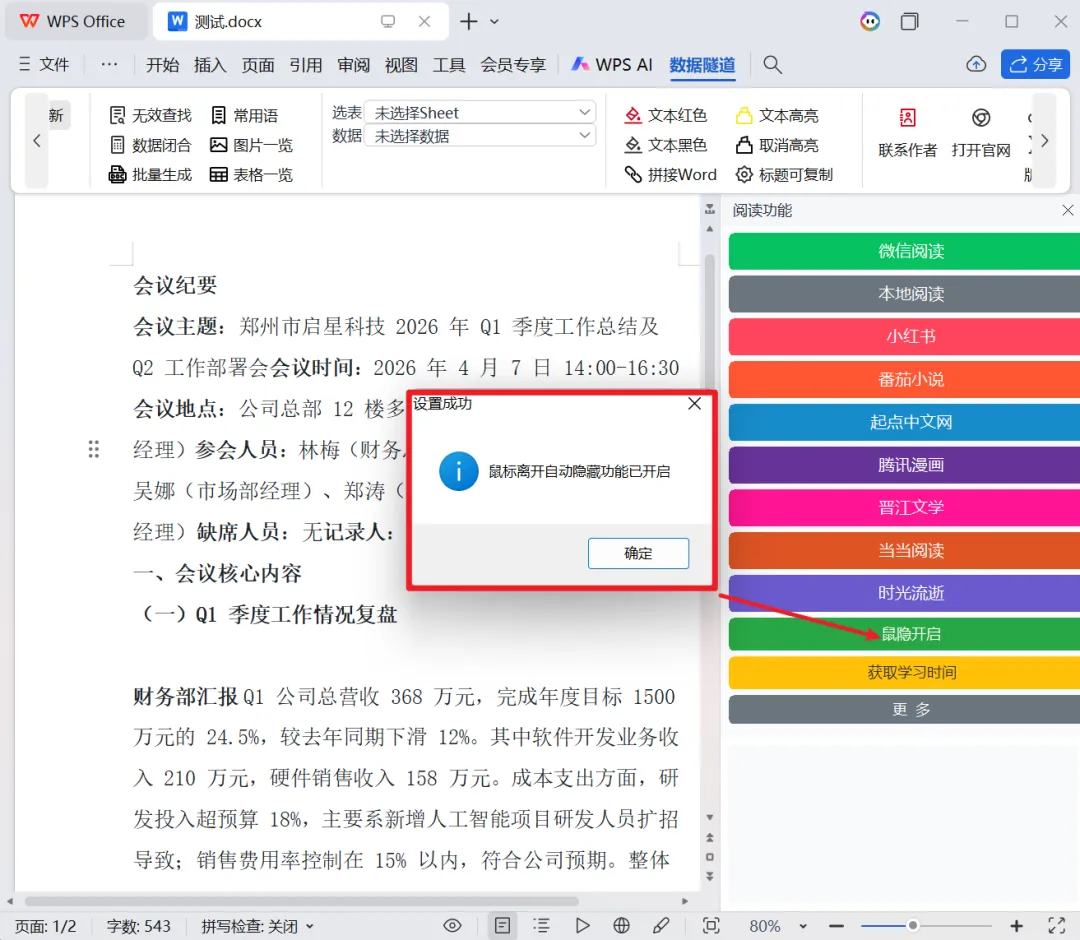1080x940 pixels.
Task: Click the cloud upload icon
Action: [976, 65]
